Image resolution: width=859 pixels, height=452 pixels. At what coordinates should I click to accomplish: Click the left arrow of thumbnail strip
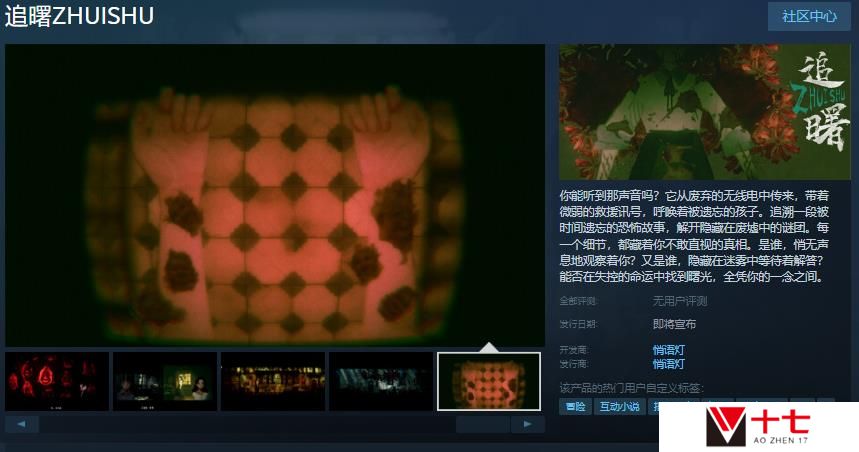21,424
